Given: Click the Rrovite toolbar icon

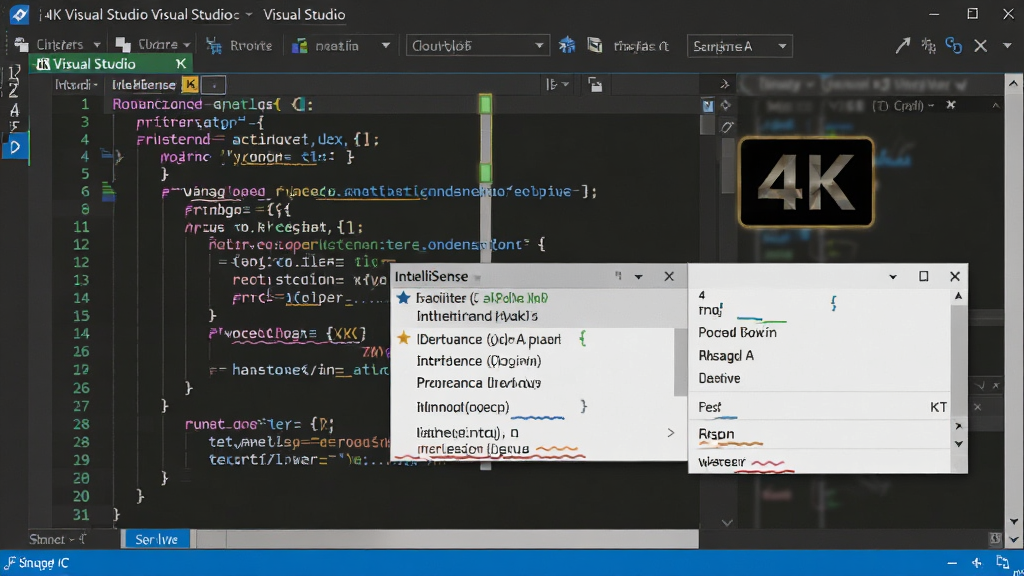Looking at the screenshot, I should point(214,45).
